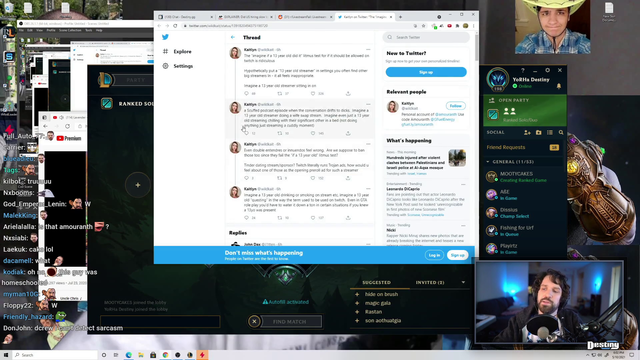Share the Stuffed podcast episode tweet

348,133
